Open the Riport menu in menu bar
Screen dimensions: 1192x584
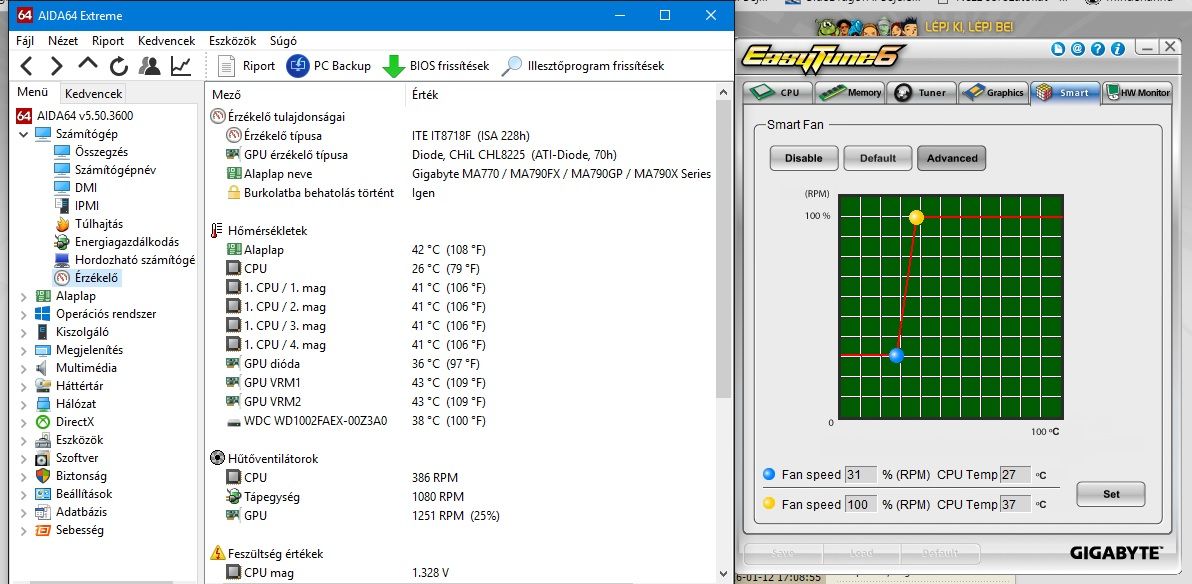[x=108, y=41]
